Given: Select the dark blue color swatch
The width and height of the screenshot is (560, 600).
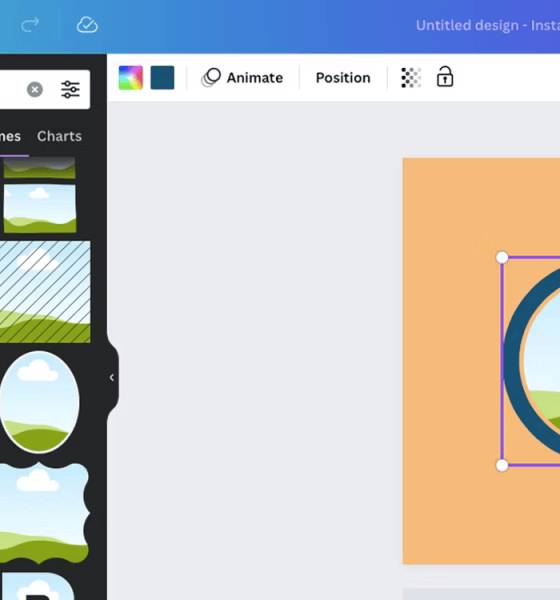Looking at the screenshot, I should tap(162, 78).
